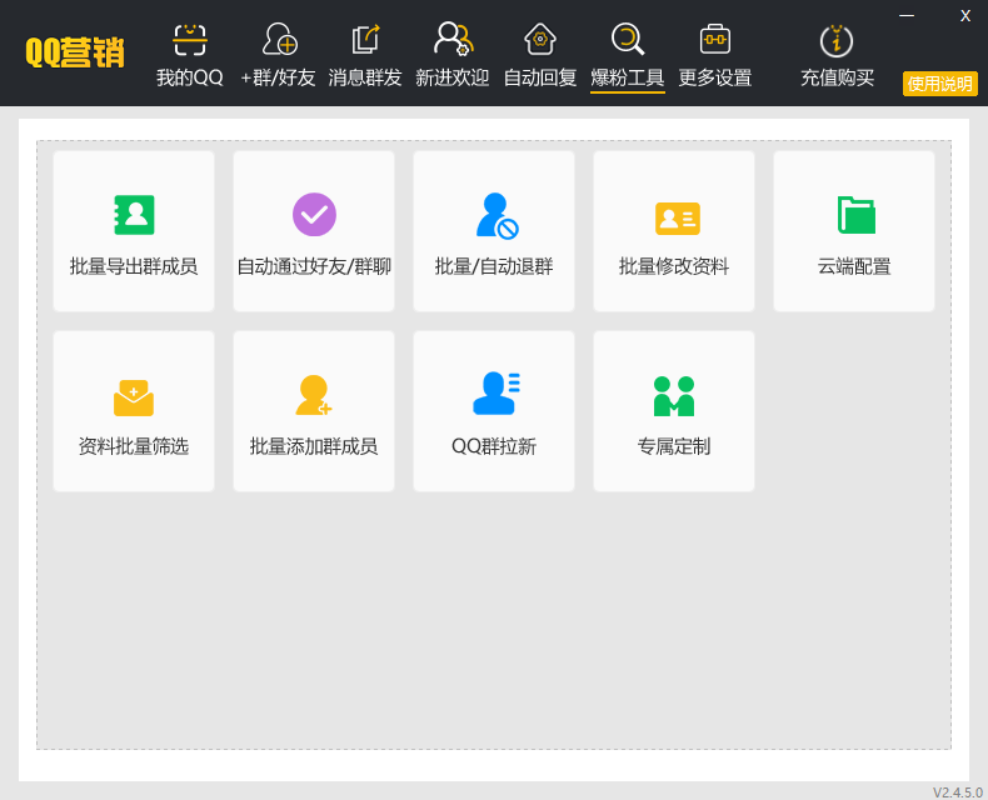The width and height of the screenshot is (988, 800).
Task: Open 批量修改资料 label
Action: pyautogui.click(x=674, y=266)
